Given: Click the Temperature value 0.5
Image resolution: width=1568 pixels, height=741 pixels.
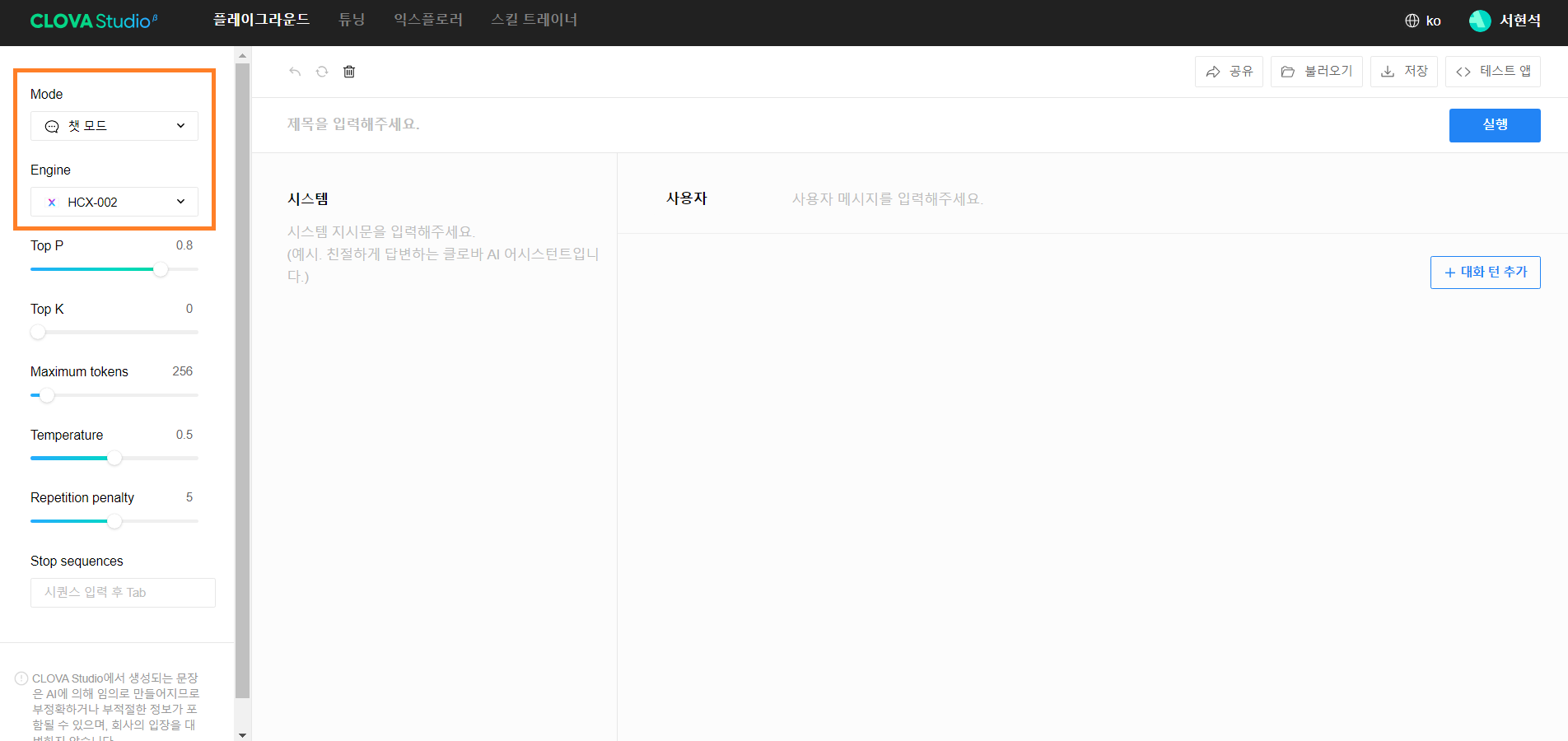Looking at the screenshot, I should click(x=184, y=435).
